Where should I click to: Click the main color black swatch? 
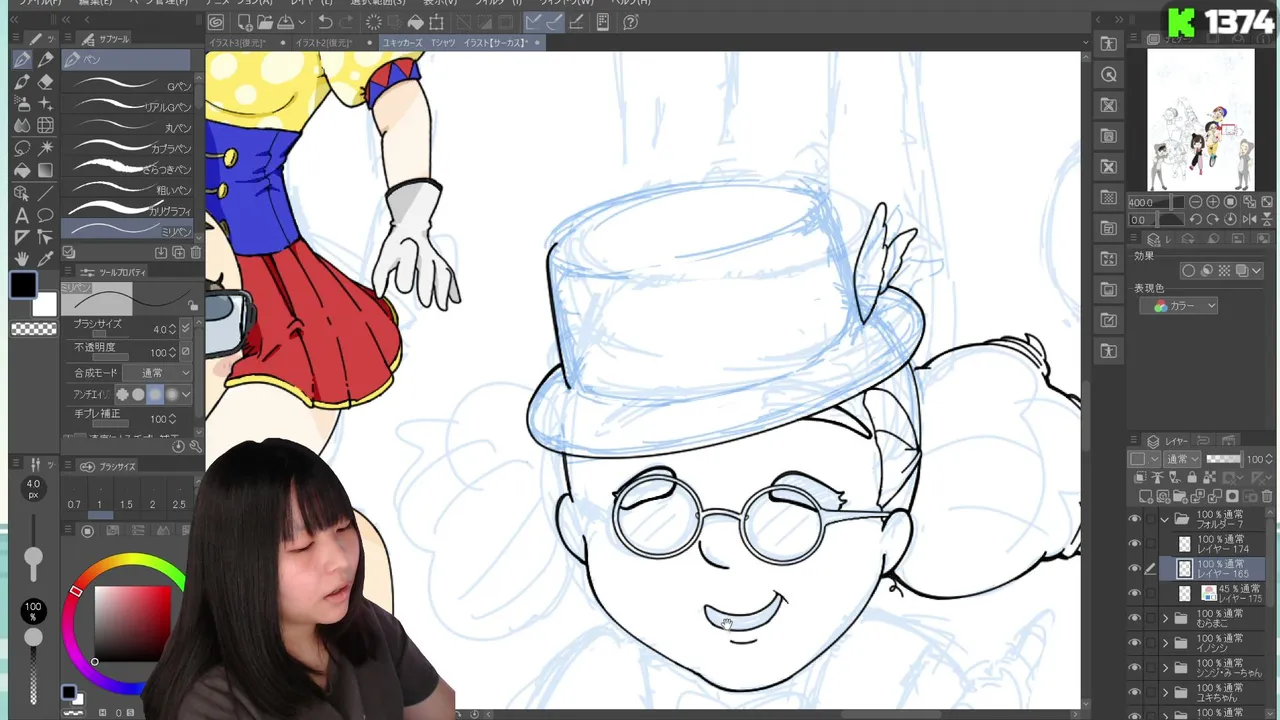tap(23, 286)
